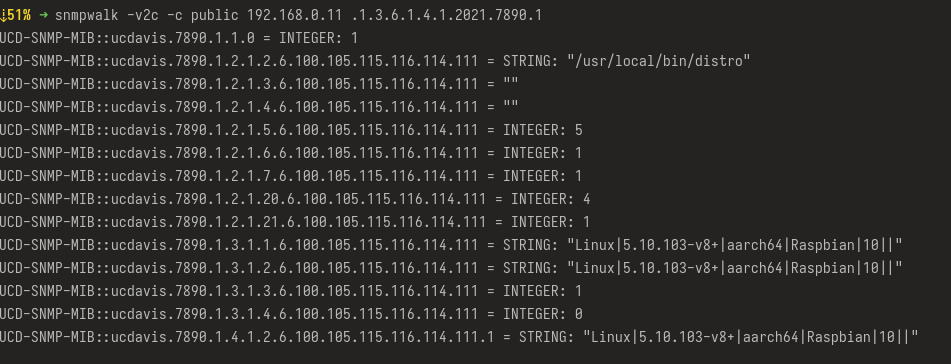Click the ucdavis.7890.1.3.1.1 Linux string value

point(734,245)
